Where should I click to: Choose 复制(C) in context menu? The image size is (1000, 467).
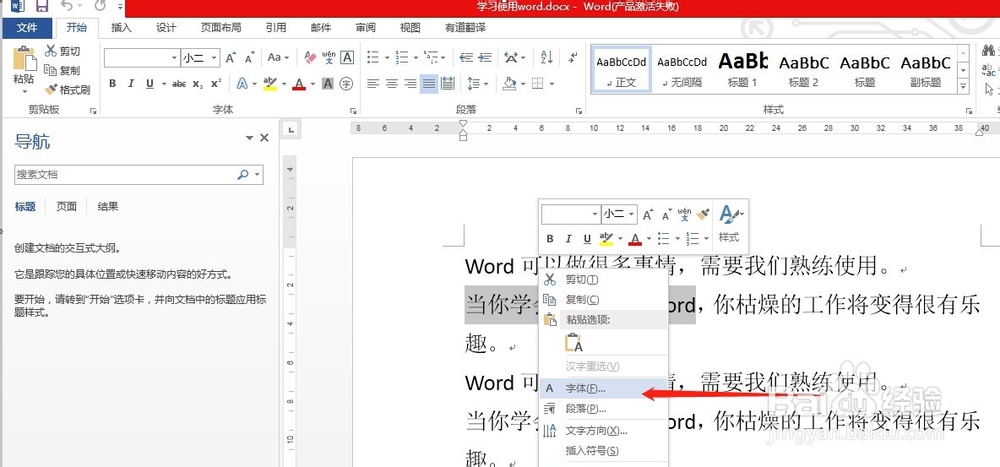603,300
